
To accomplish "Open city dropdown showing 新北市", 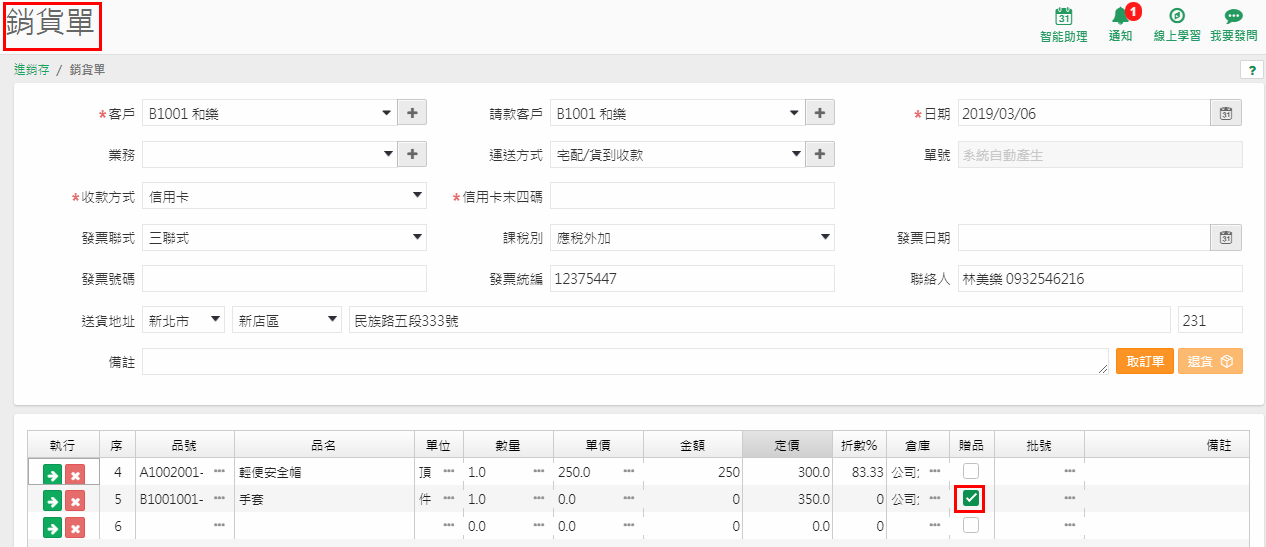I will coord(184,320).
